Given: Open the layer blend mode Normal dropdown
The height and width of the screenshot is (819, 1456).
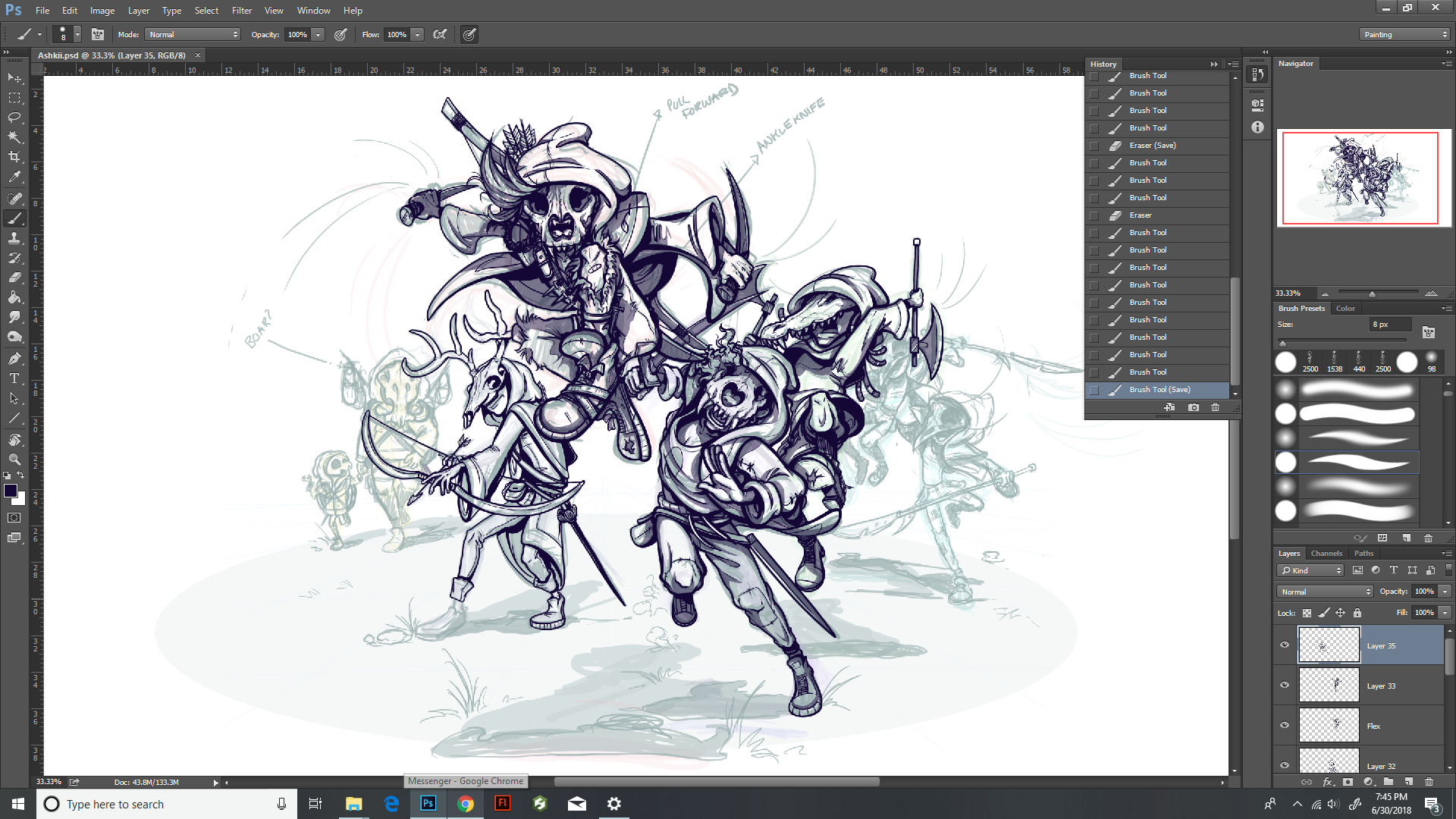Looking at the screenshot, I should click(1325, 591).
